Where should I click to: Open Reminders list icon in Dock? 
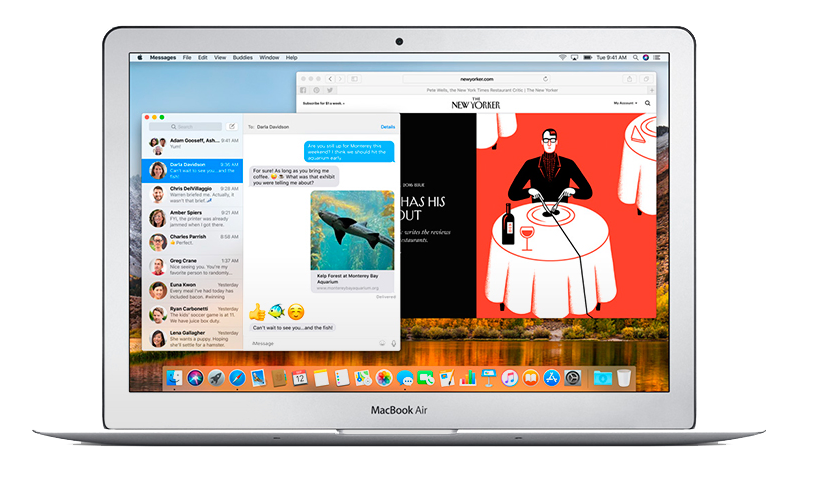[x=342, y=378]
